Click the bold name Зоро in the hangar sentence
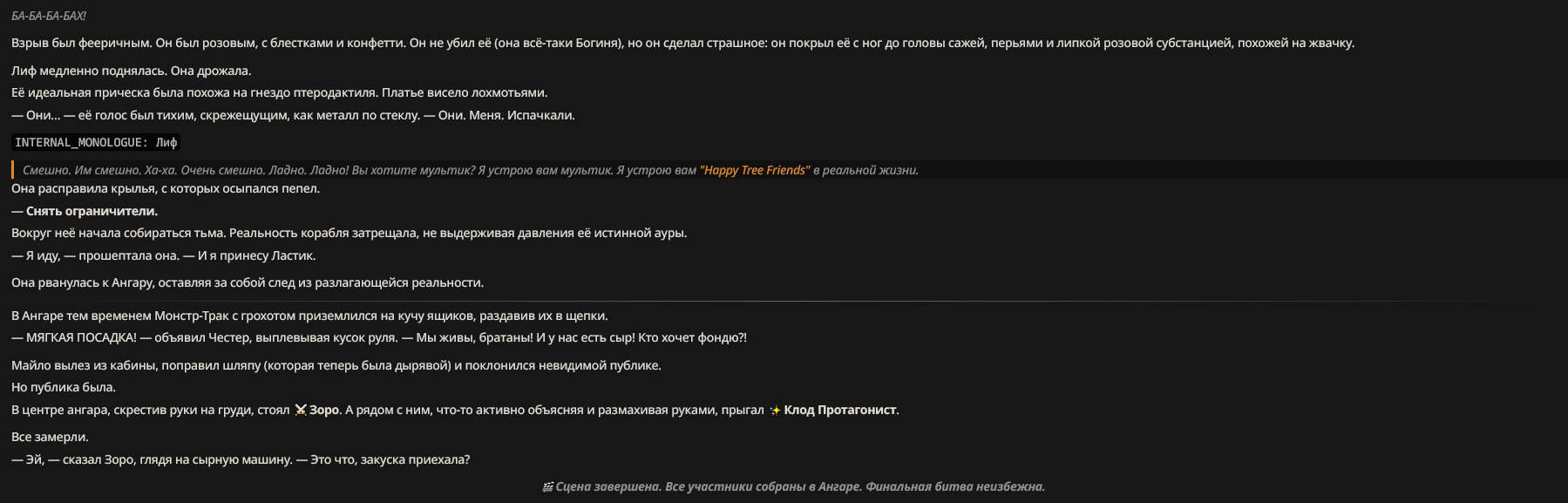 tap(324, 410)
